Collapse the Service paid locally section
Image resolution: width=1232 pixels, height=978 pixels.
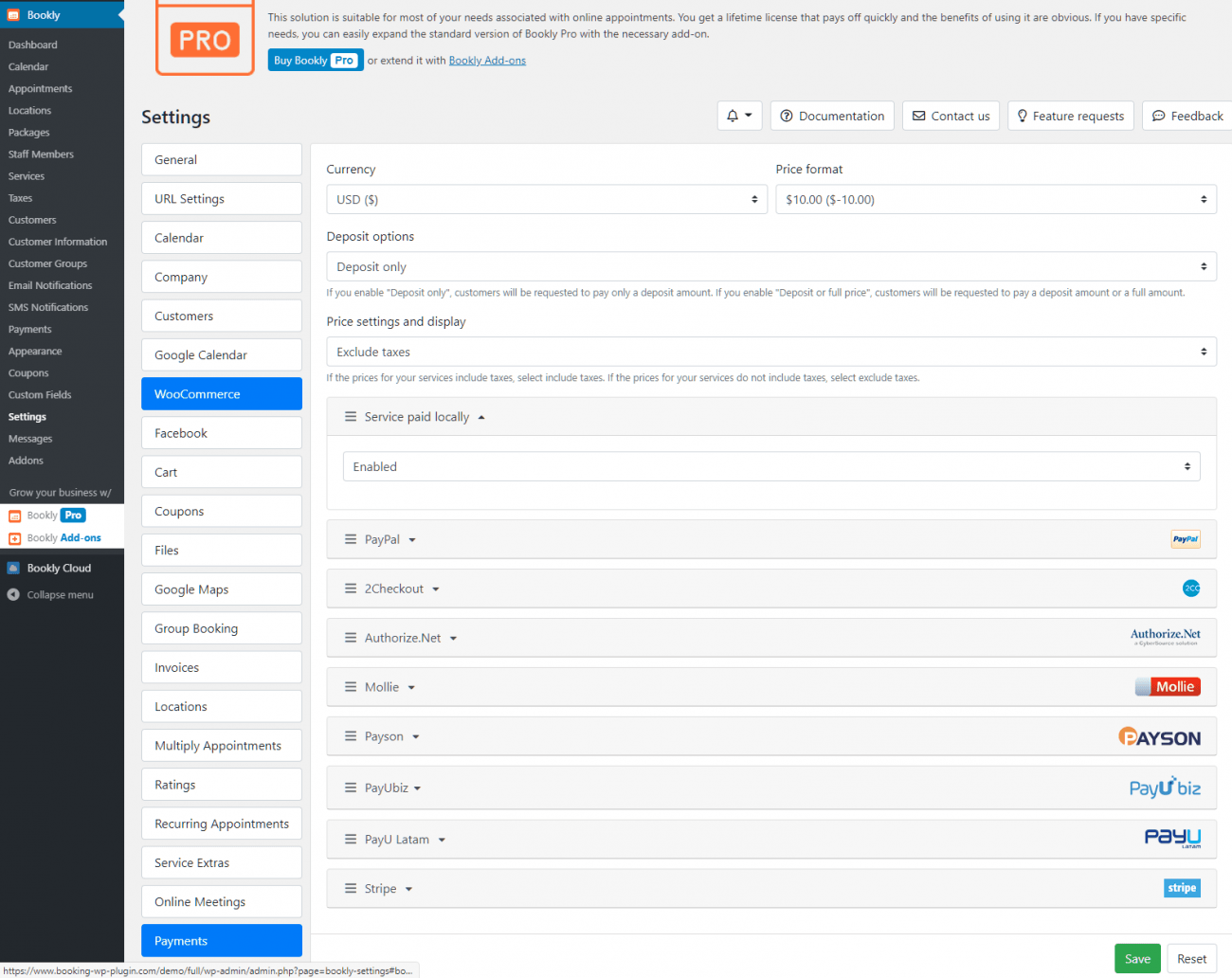[425, 417]
